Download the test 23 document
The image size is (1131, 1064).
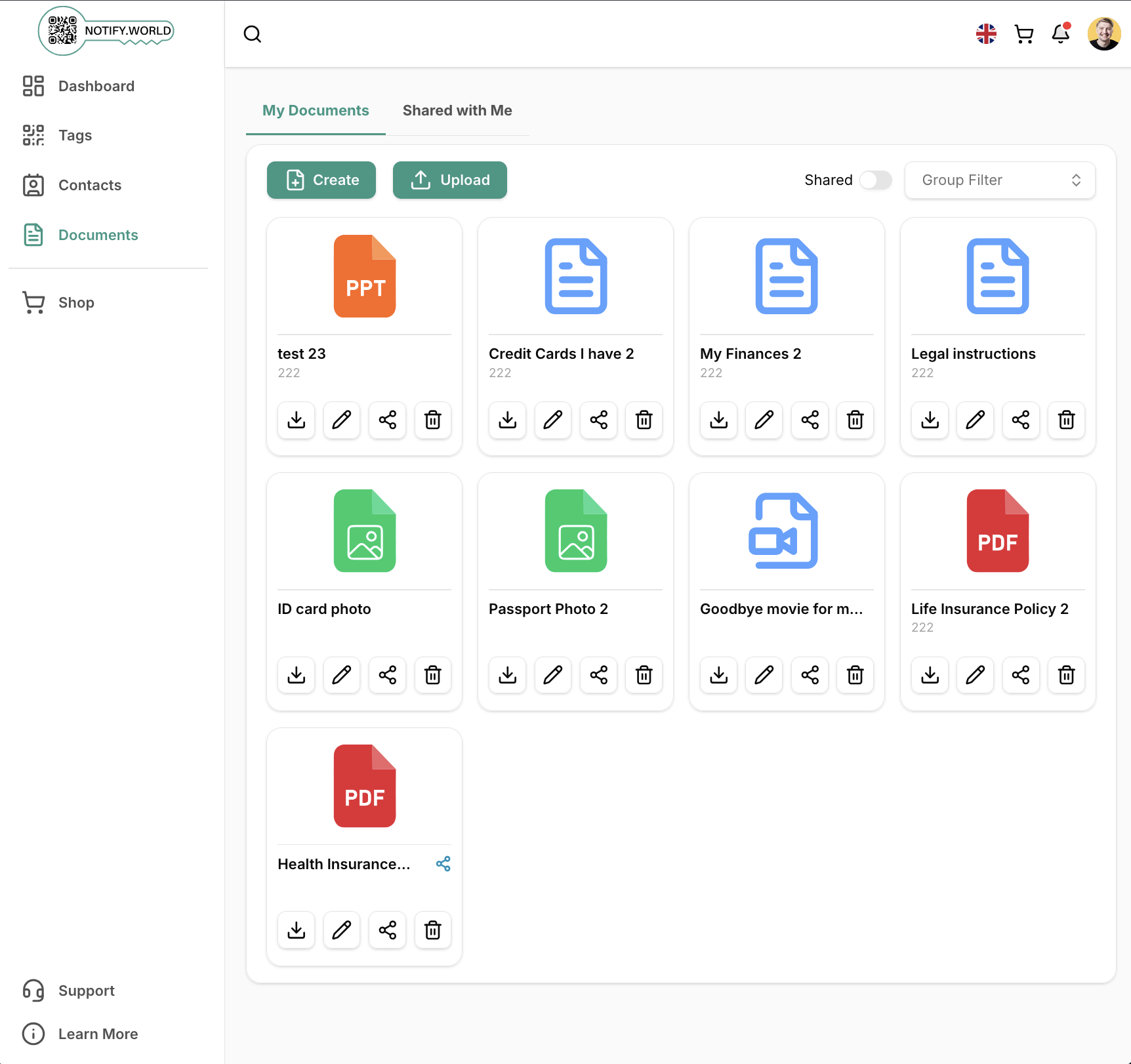[x=297, y=420]
